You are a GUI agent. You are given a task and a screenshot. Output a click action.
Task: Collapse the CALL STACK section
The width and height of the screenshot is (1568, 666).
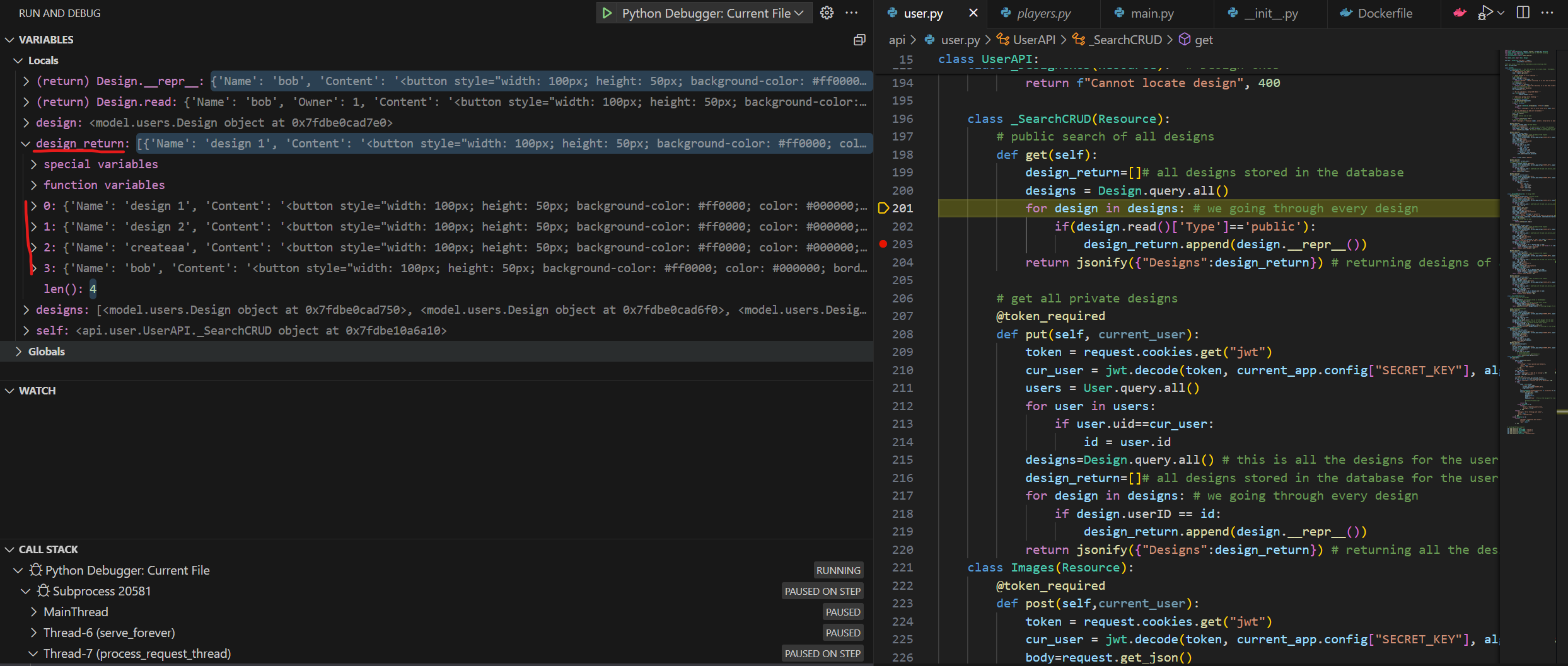10,549
